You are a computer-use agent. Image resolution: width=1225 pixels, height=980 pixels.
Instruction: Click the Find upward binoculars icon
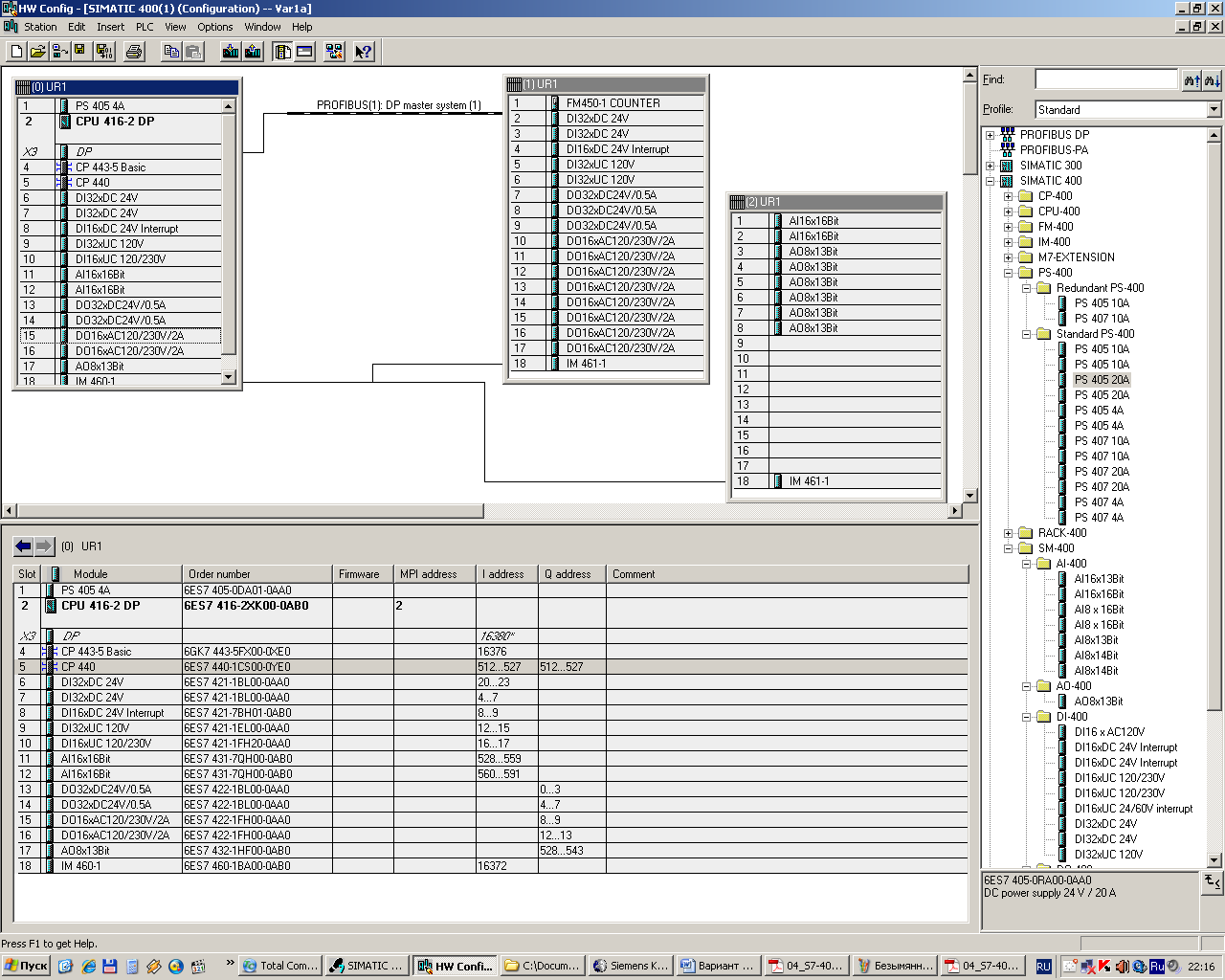point(1192,80)
